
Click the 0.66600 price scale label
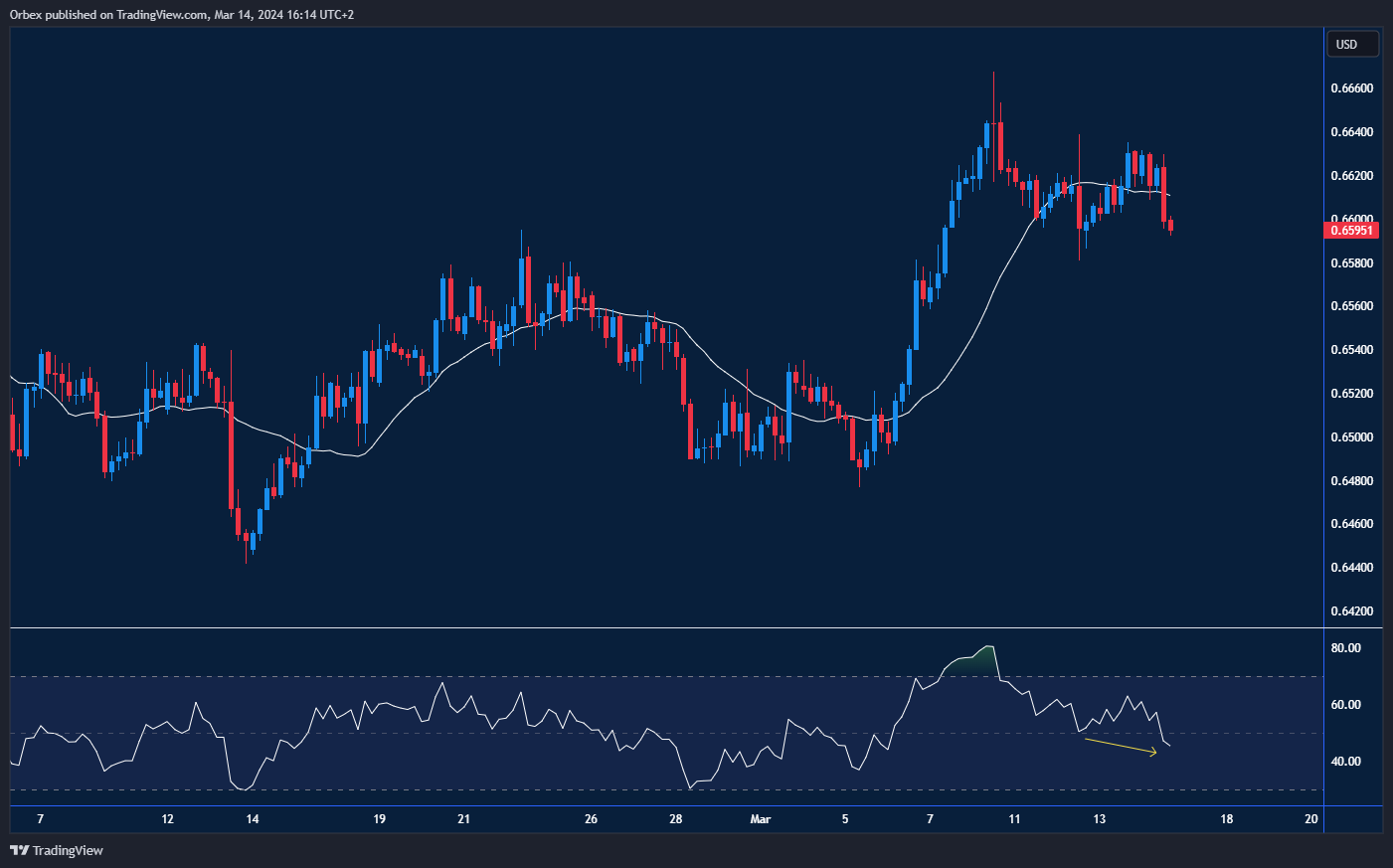pos(1351,88)
